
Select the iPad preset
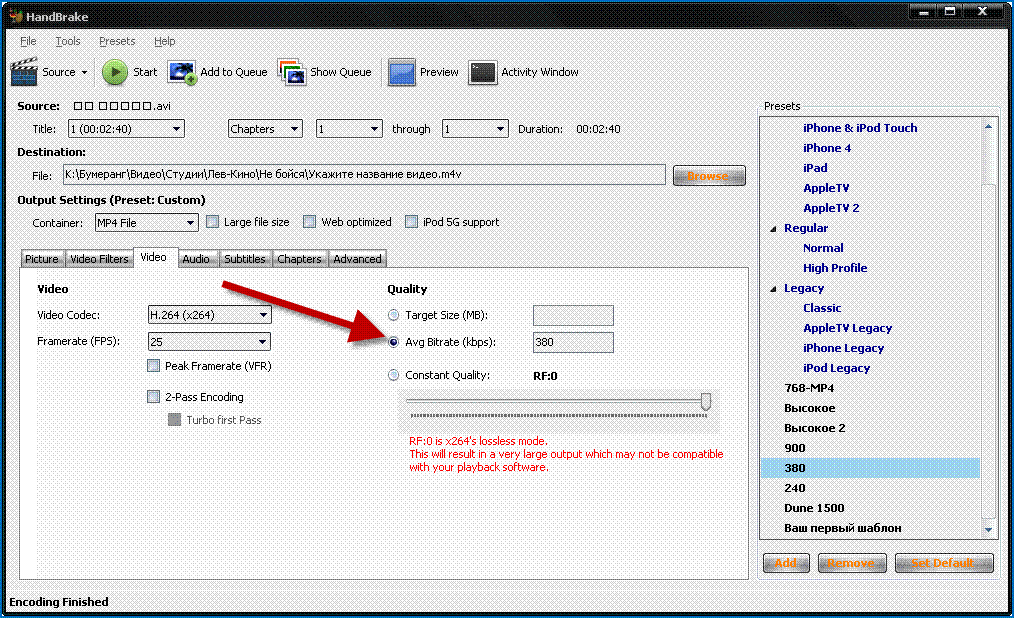pos(815,168)
